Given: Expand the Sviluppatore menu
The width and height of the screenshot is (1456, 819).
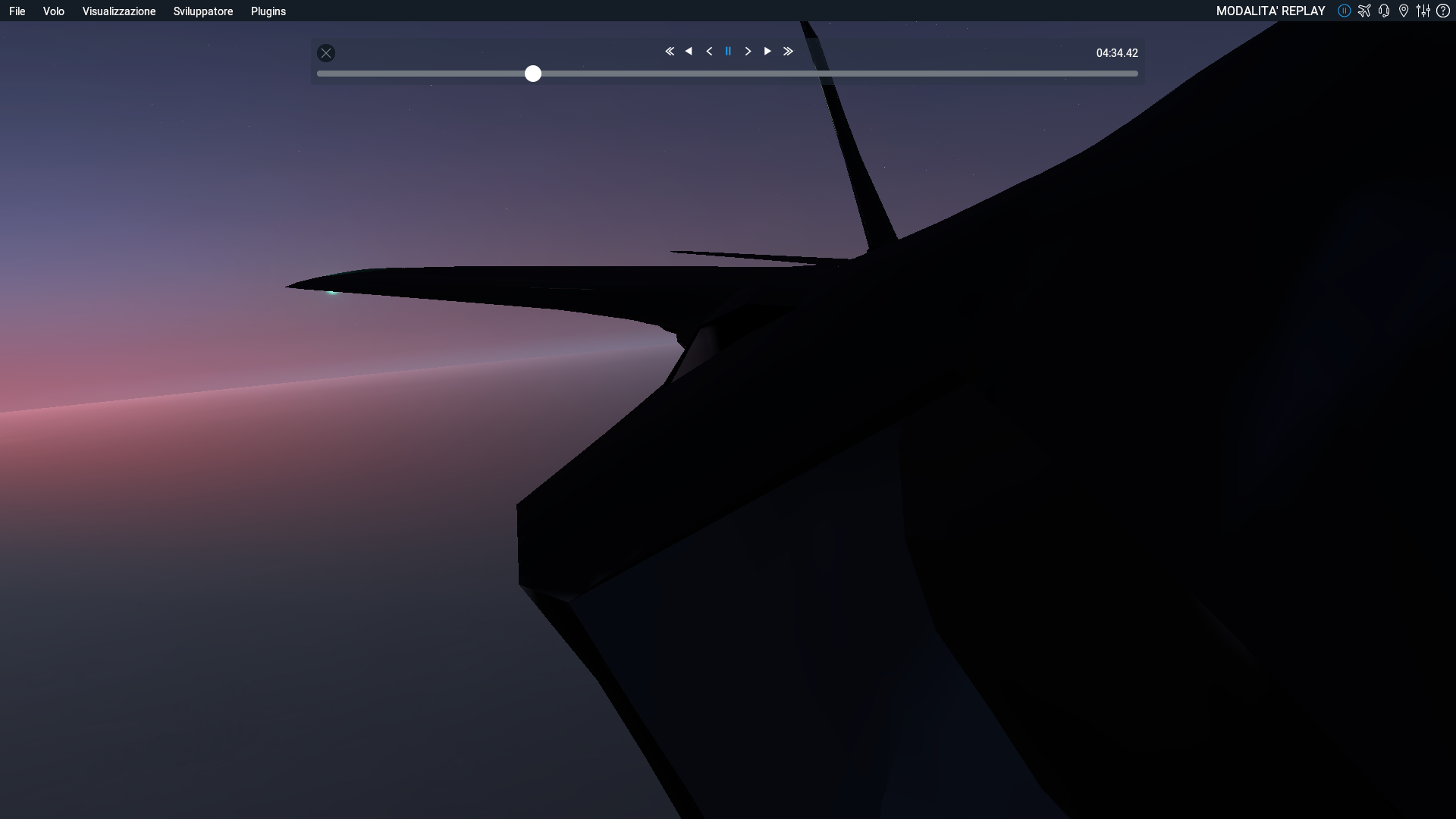Looking at the screenshot, I should pos(203,11).
